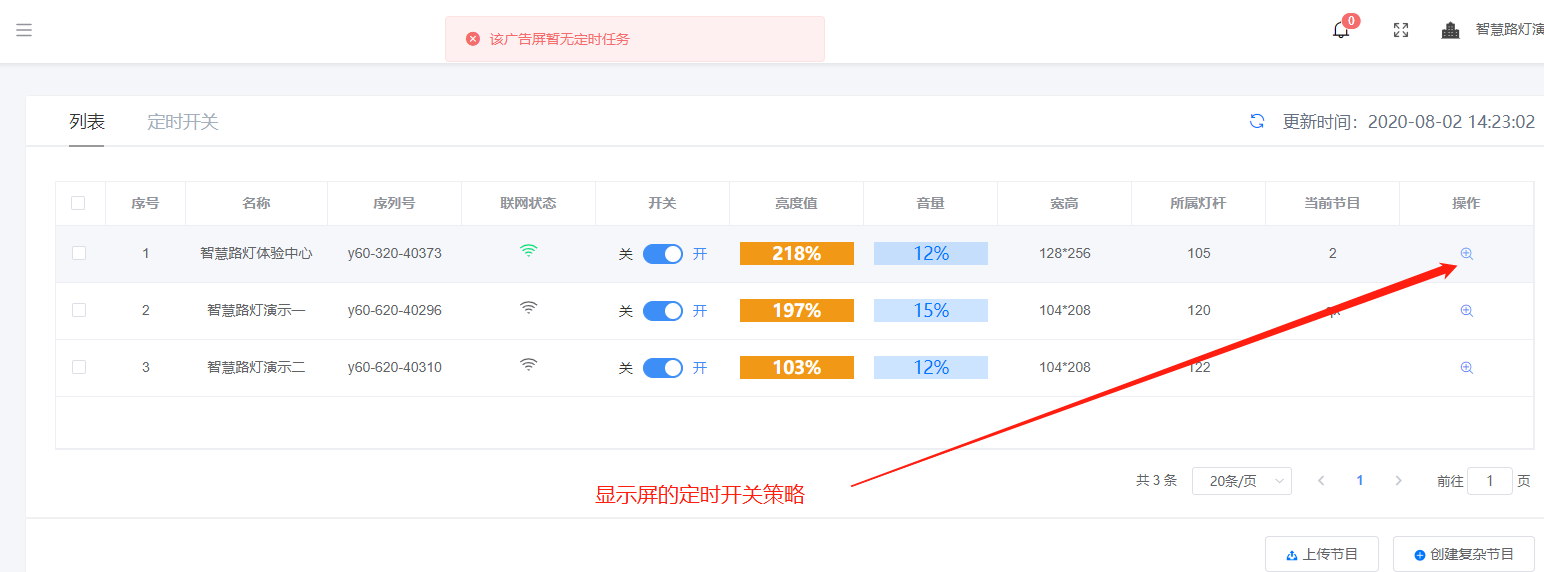The width and height of the screenshot is (1544, 572).
Task: Check the select-all header checkbox
Action: (x=79, y=203)
